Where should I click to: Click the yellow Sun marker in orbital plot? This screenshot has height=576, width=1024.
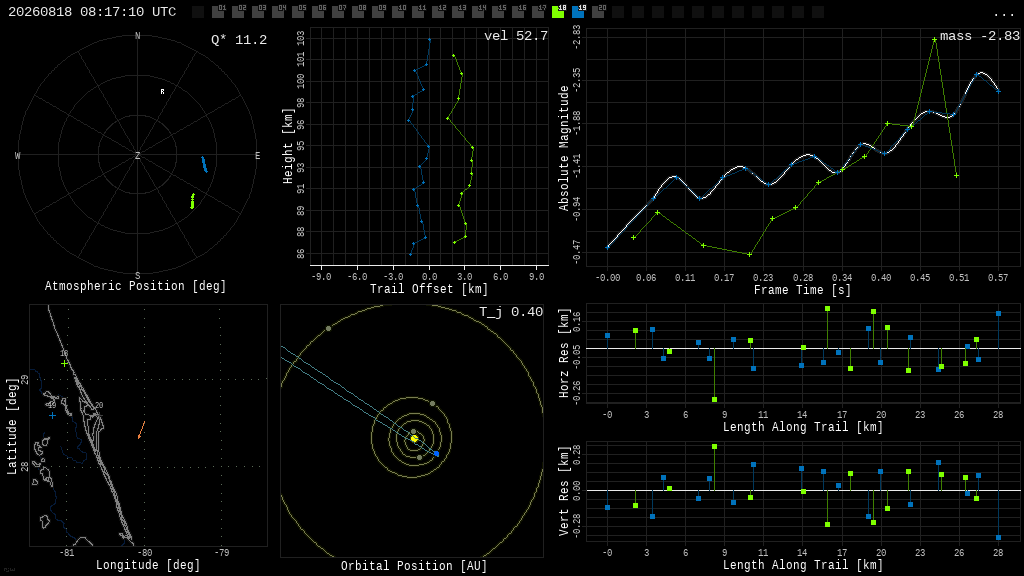(x=414, y=439)
